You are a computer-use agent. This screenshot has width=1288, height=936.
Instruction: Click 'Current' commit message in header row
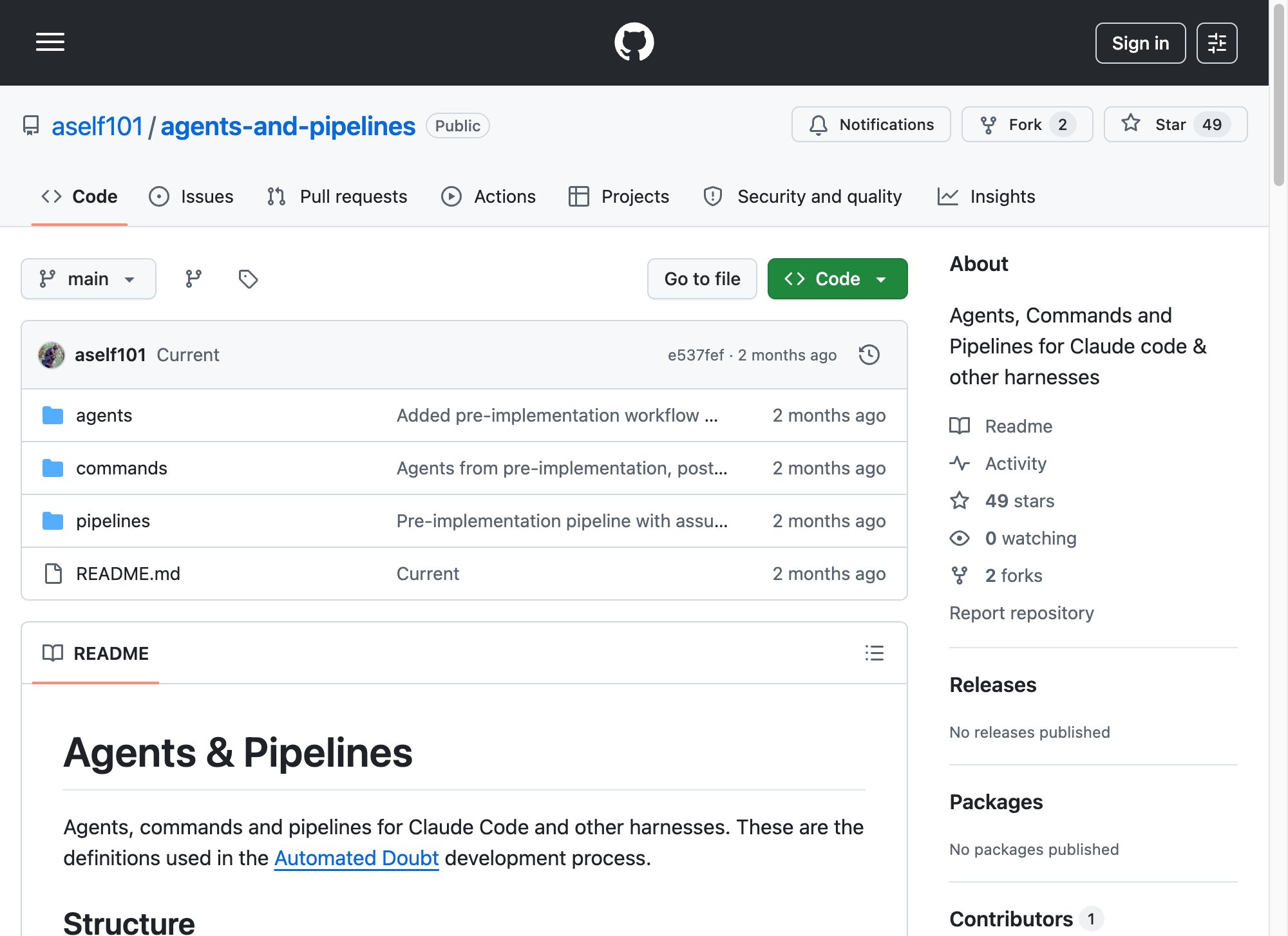click(x=188, y=355)
